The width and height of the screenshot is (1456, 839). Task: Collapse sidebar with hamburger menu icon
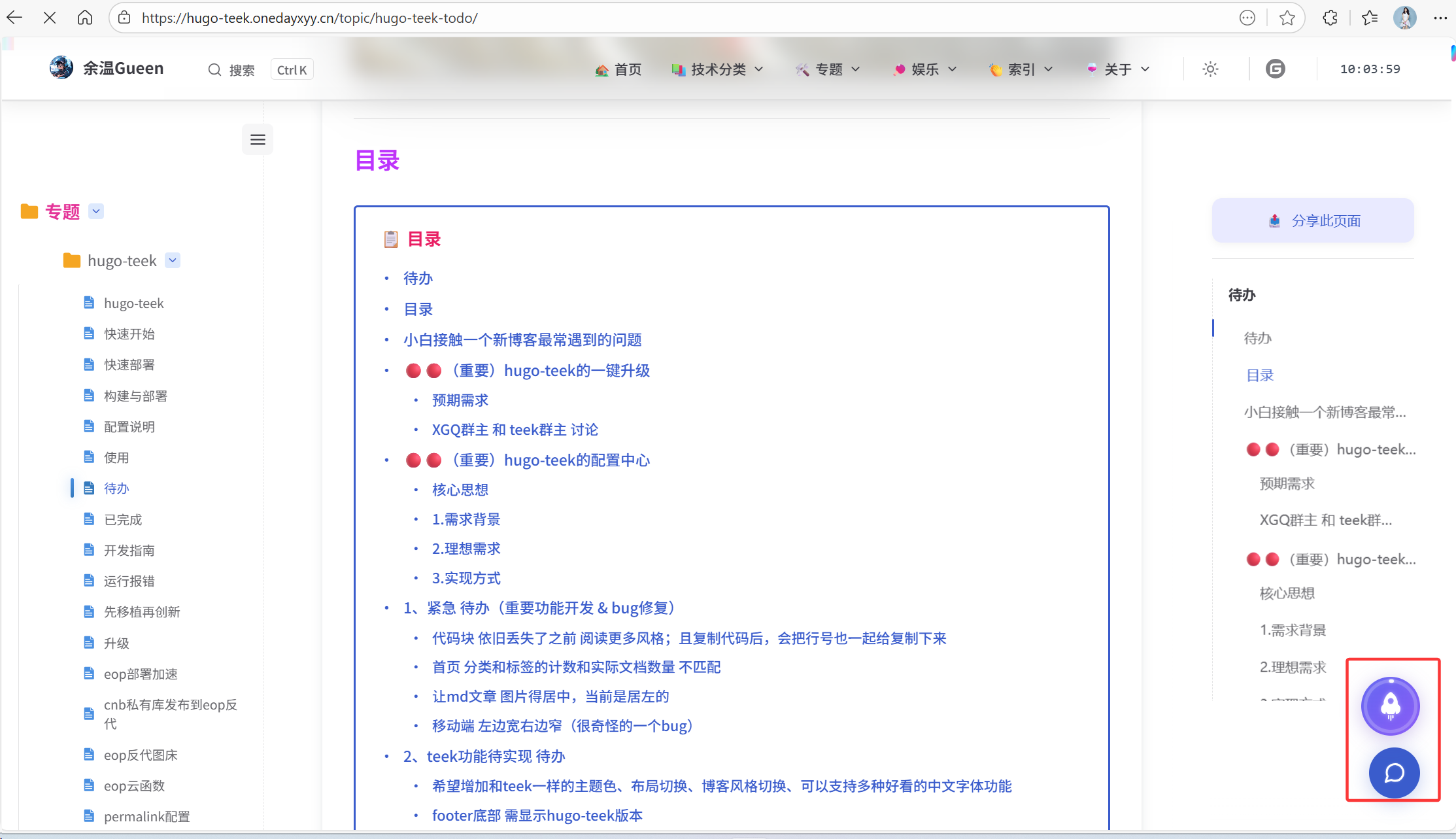point(258,139)
